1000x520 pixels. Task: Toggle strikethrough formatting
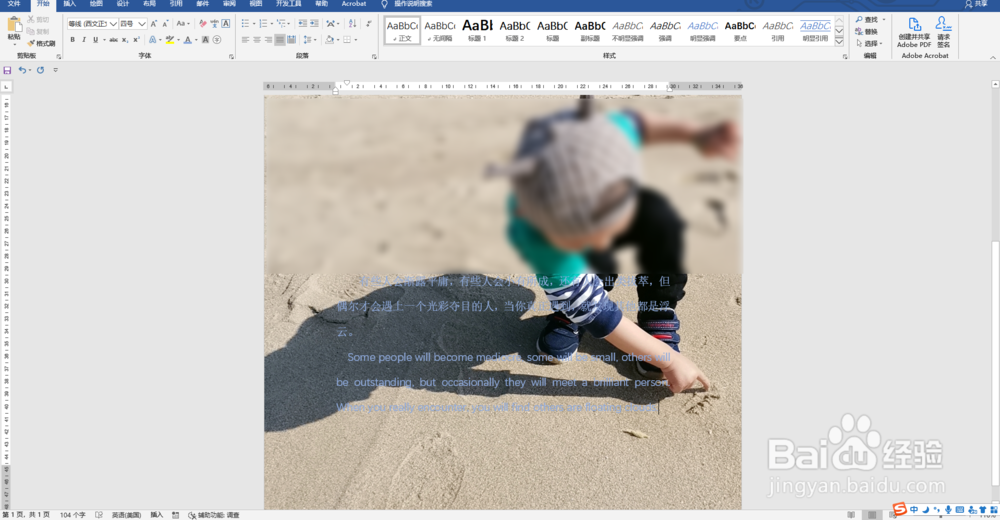113,40
